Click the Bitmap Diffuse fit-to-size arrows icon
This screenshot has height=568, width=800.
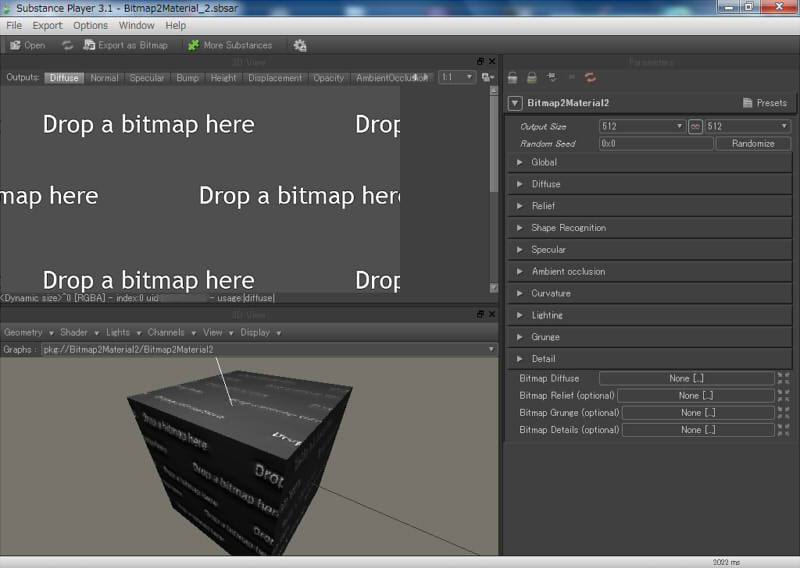click(x=783, y=378)
